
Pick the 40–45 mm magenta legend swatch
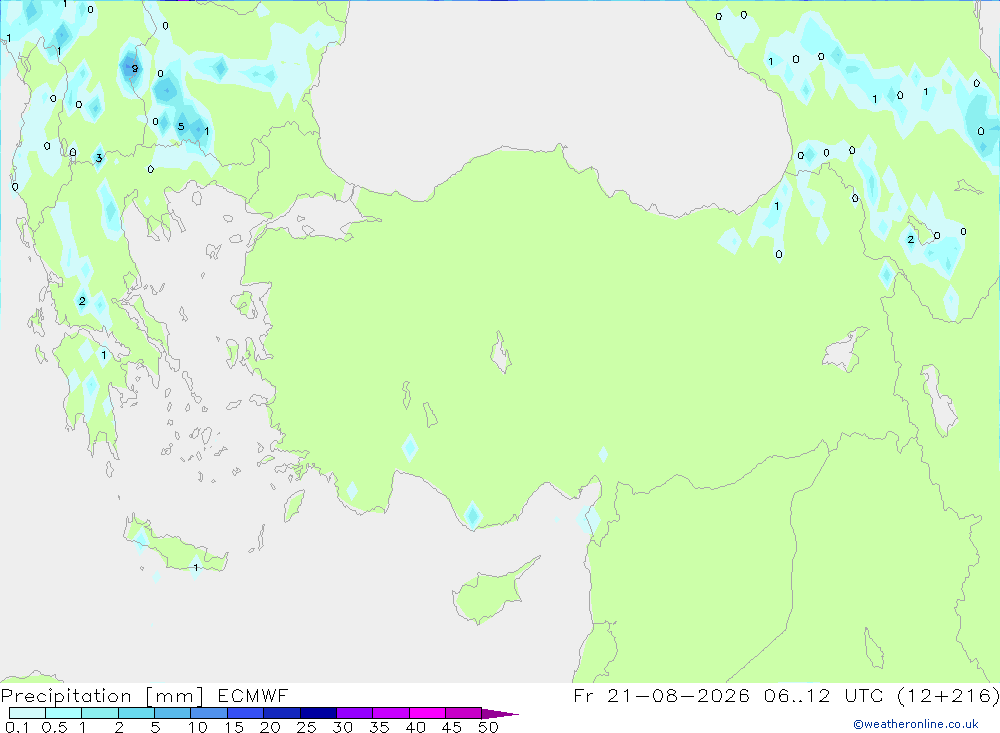coord(427,713)
